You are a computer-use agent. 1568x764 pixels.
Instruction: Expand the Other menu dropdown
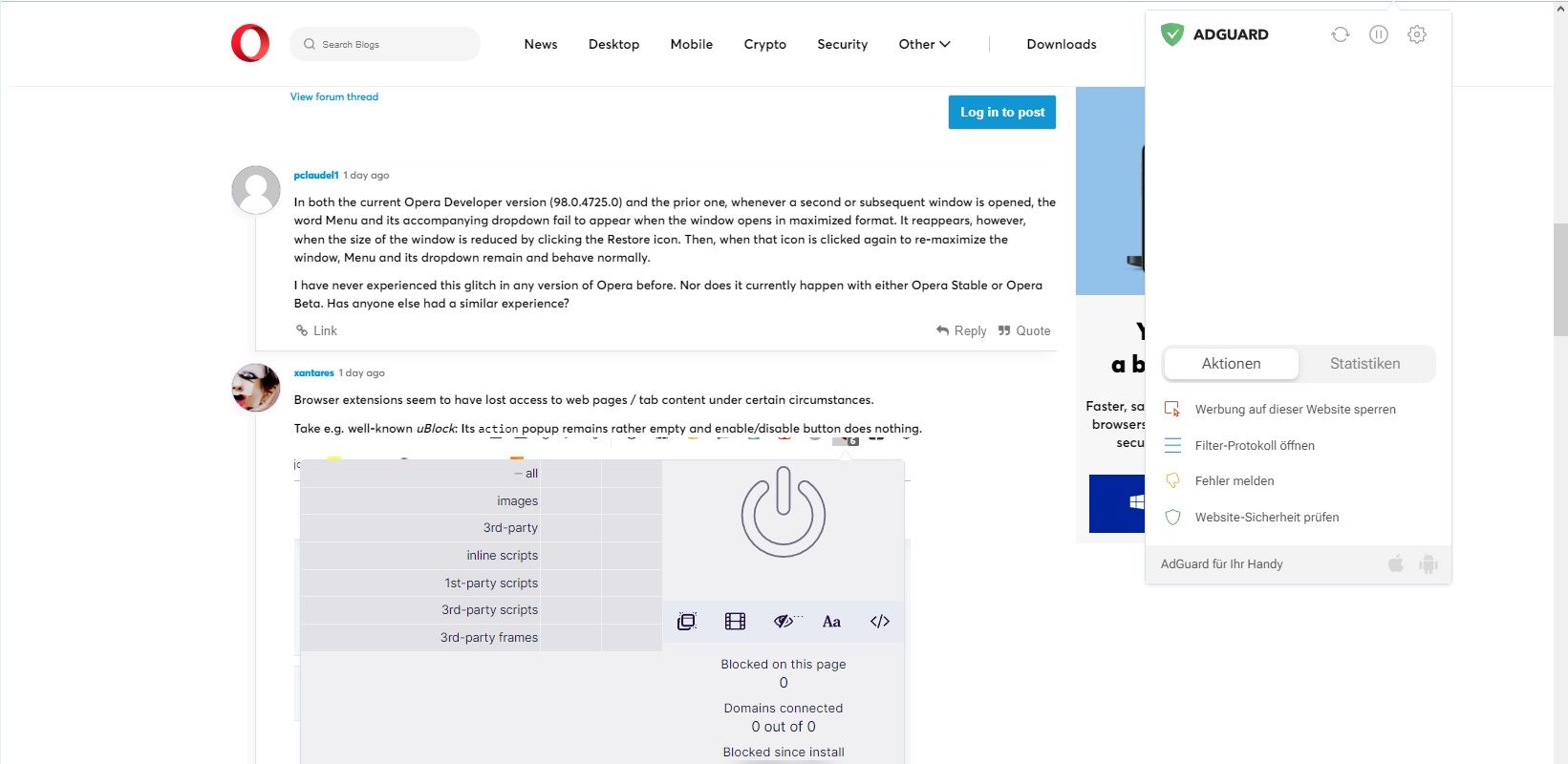[x=924, y=44]
